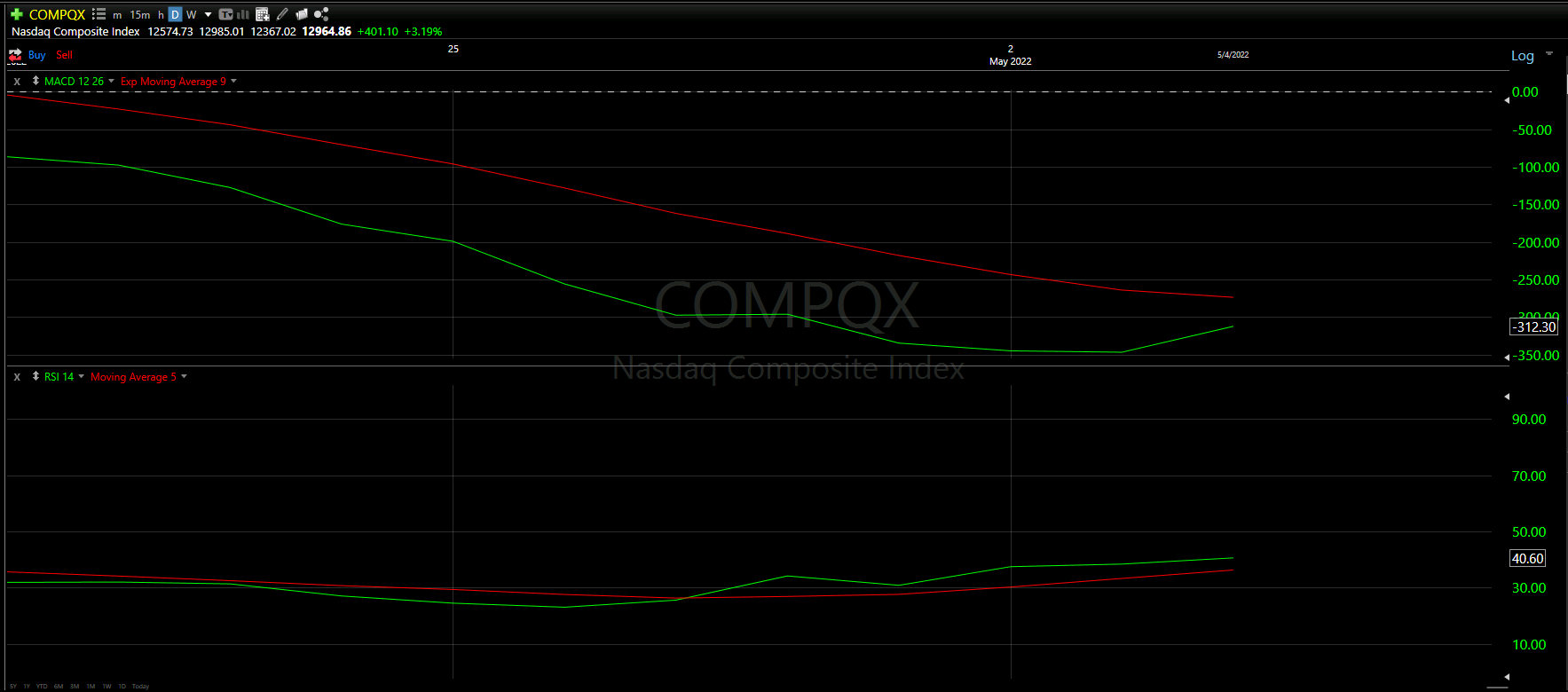Click the red swap arrows trade icon
Image resolution: width=1568 pixels, height=692 pixels.
tap(15, 55)
